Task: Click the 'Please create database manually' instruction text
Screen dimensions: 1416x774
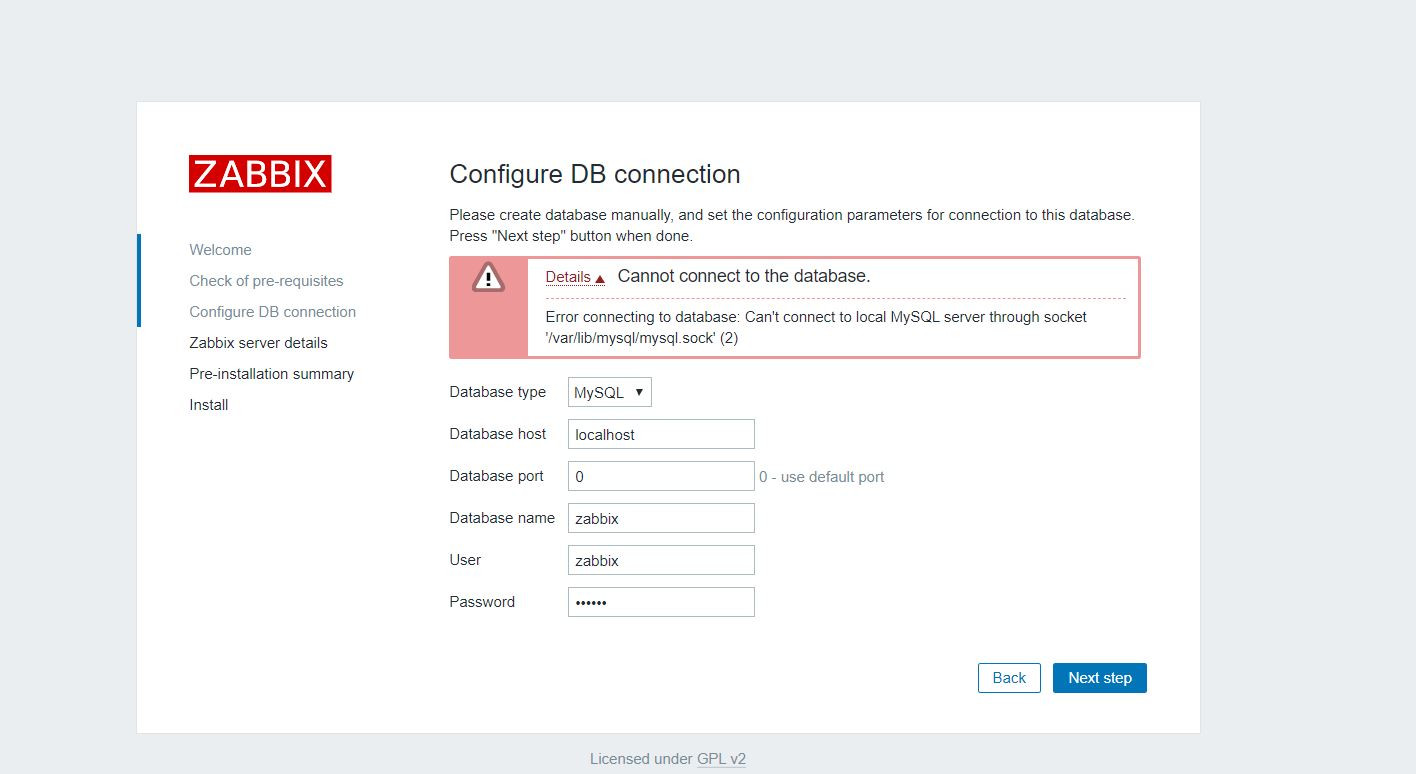Action: 792,226
